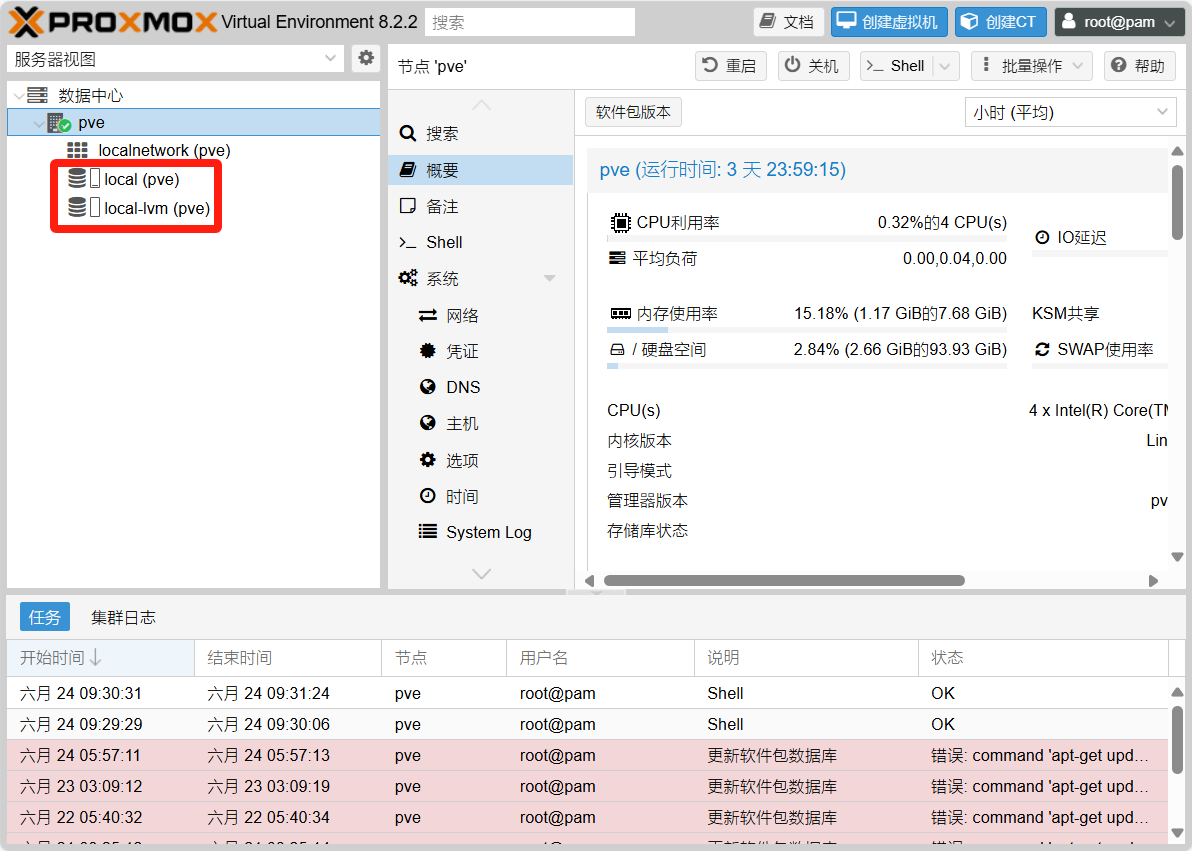Click the Proxmox logo in header
The width and height of the screenshot is (1192, 851).
tap(112, 22)
